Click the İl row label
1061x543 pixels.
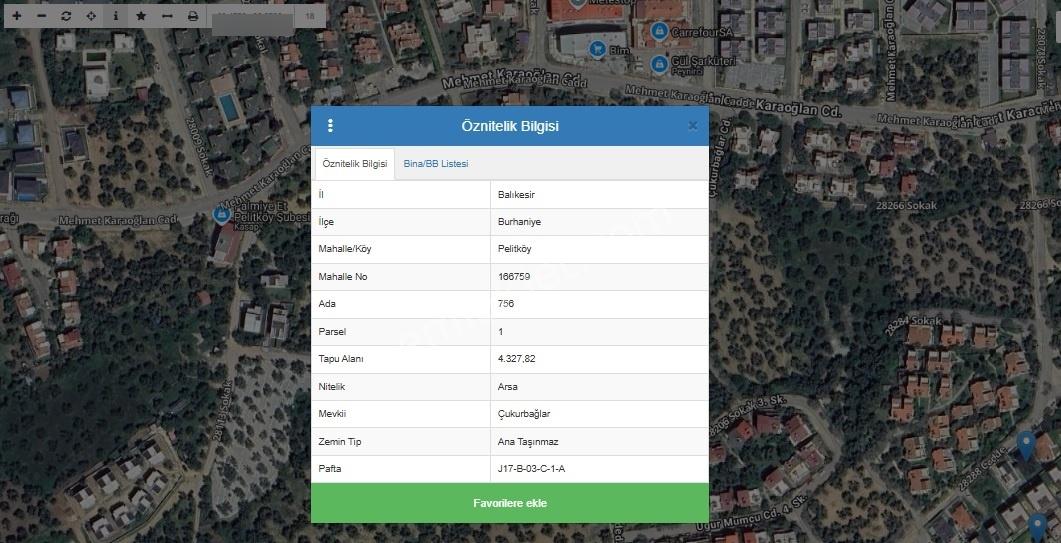(321, 194)
